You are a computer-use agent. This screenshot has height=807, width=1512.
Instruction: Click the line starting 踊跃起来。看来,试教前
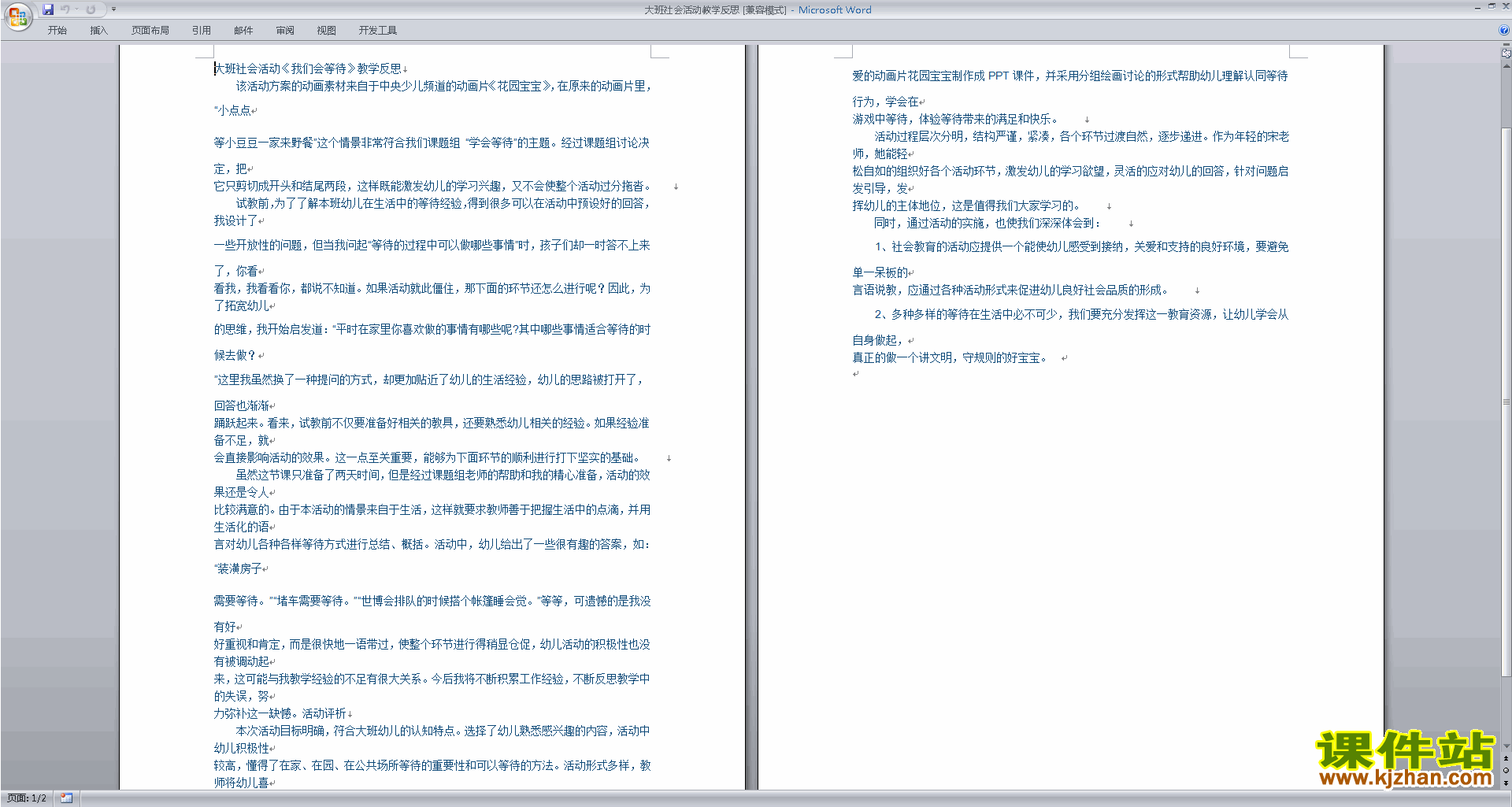pos(432,424)
